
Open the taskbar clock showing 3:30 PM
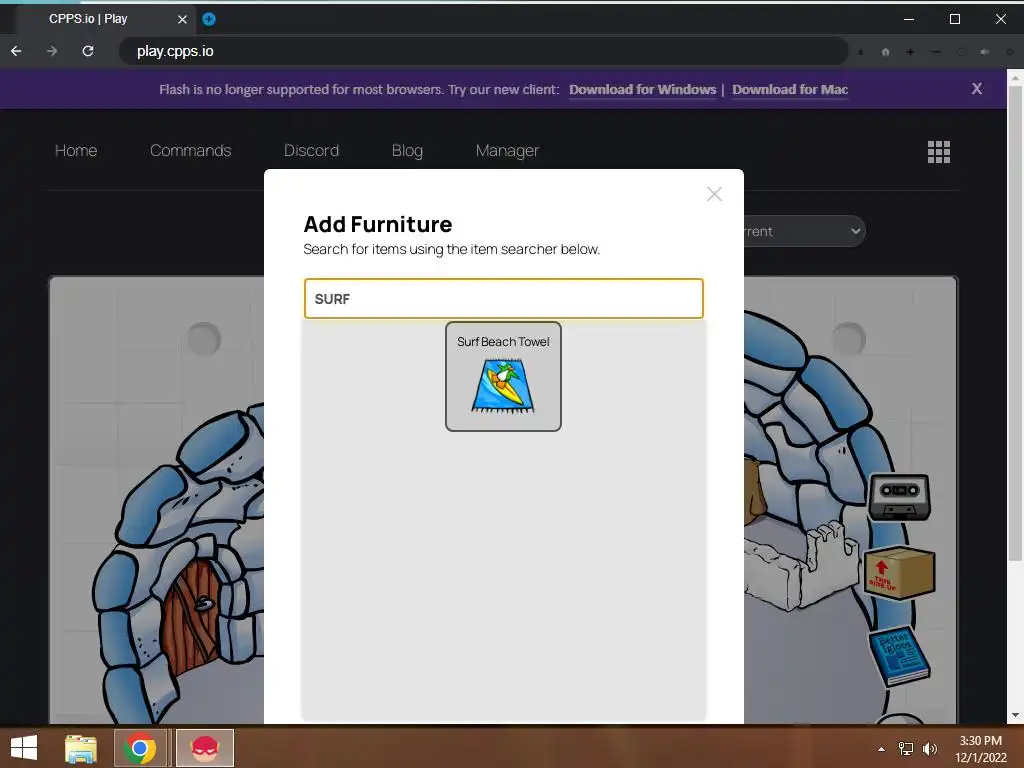pos(980,749)
